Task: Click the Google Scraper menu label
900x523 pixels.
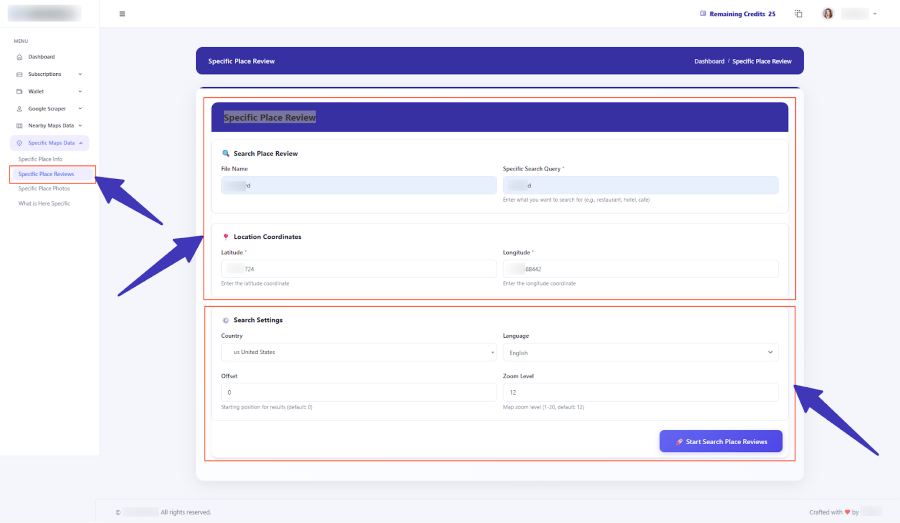Action: 47,109
